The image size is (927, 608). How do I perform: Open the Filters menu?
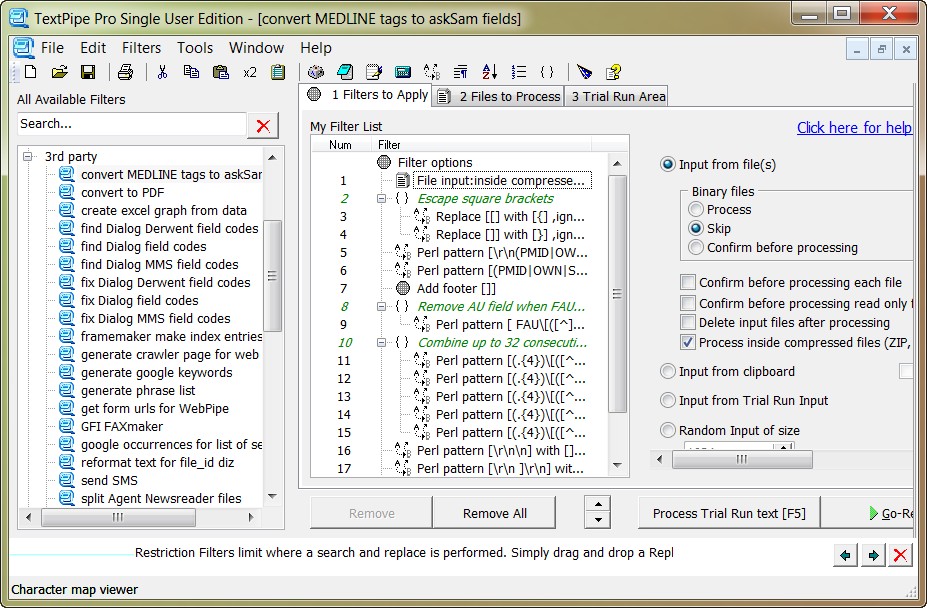click(x=141, y=48)
